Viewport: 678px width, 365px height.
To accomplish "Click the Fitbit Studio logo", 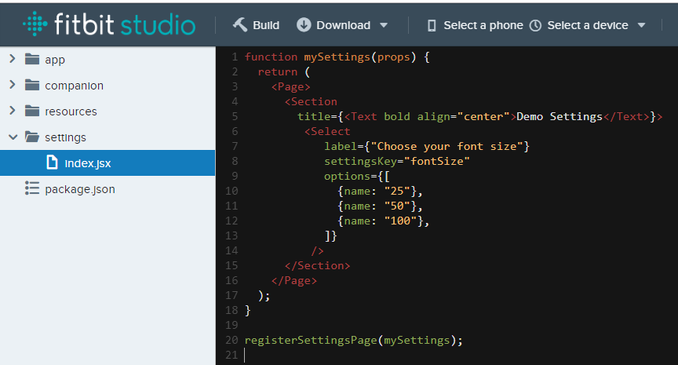I will point(109,24).
